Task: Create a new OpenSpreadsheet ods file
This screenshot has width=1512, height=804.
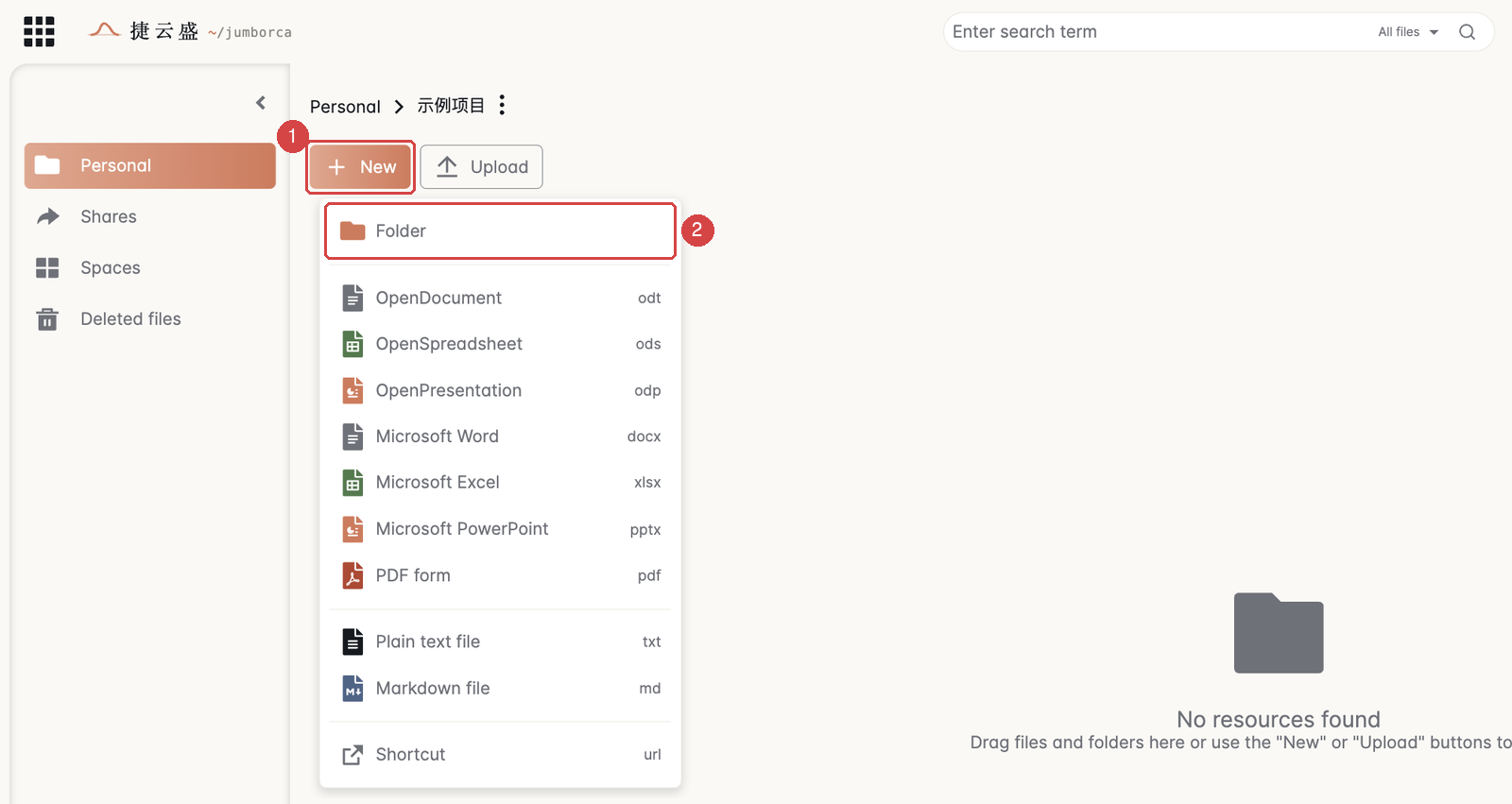Action: click(x=500, y=344)
